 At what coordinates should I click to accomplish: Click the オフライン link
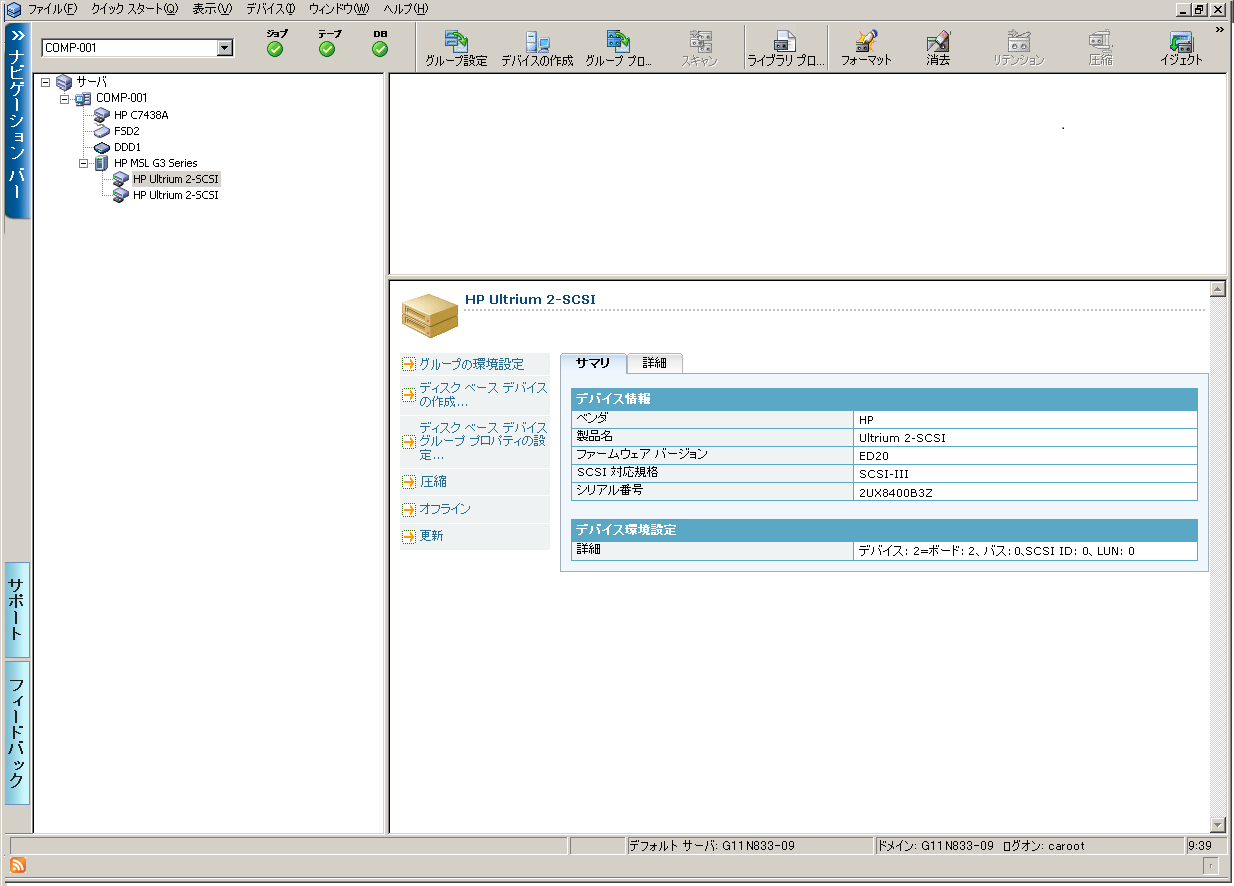point(445,509)
